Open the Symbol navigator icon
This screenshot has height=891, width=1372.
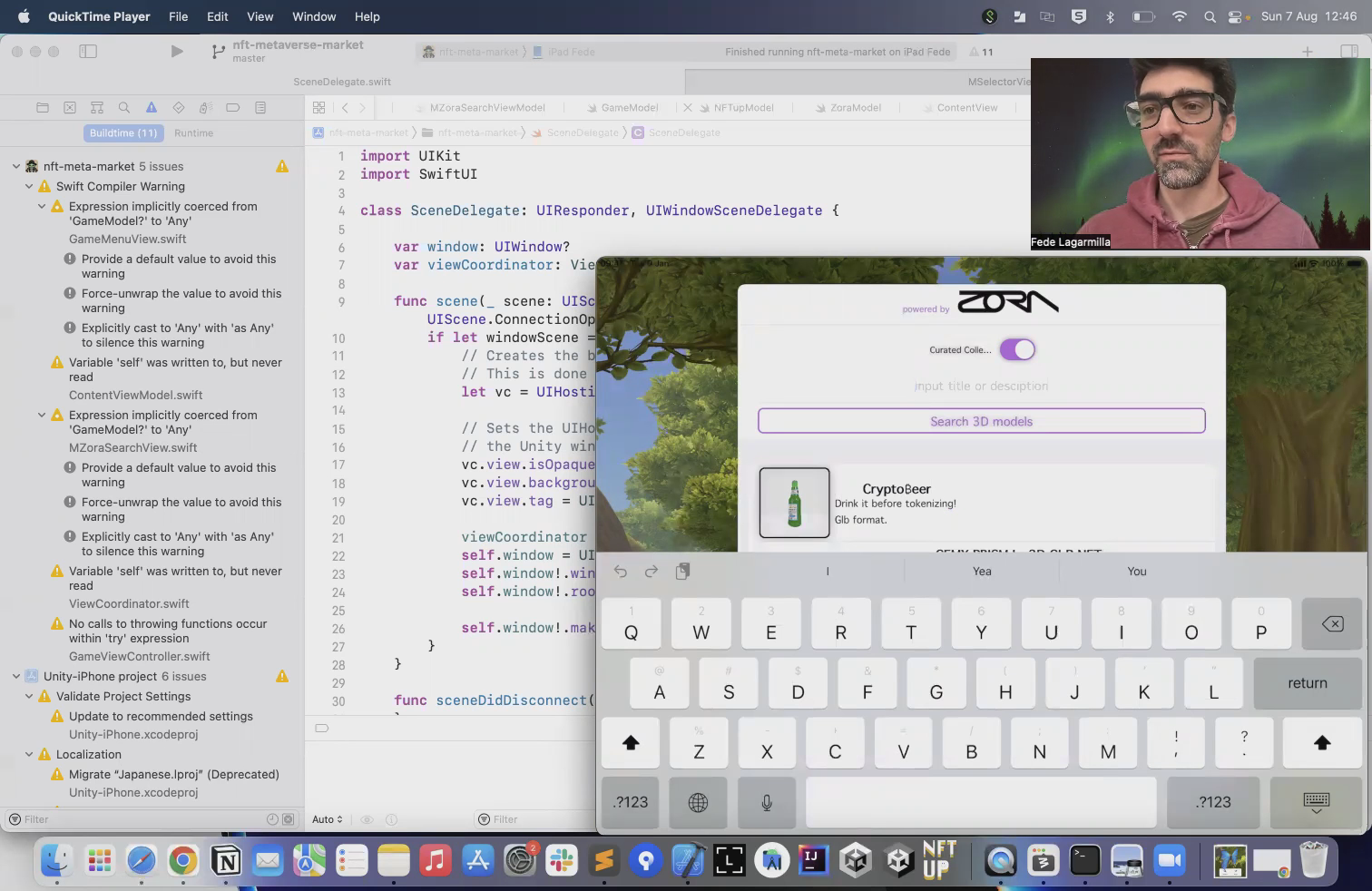coord(97,107)
